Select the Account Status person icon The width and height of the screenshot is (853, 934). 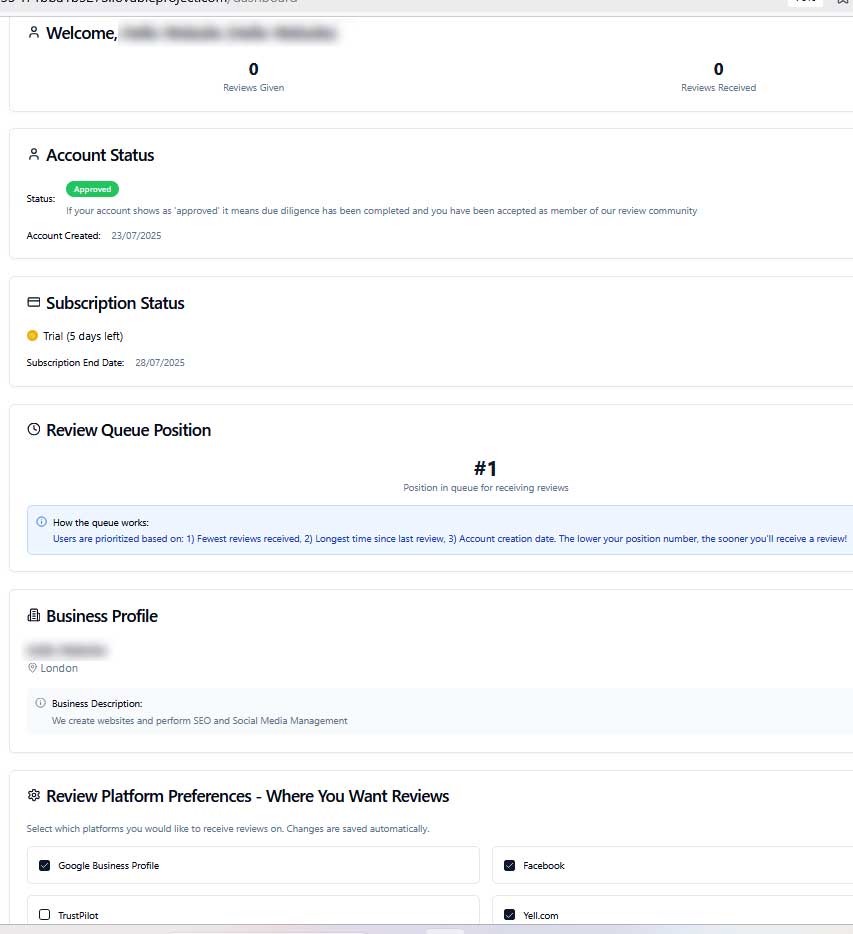(33, 154)
